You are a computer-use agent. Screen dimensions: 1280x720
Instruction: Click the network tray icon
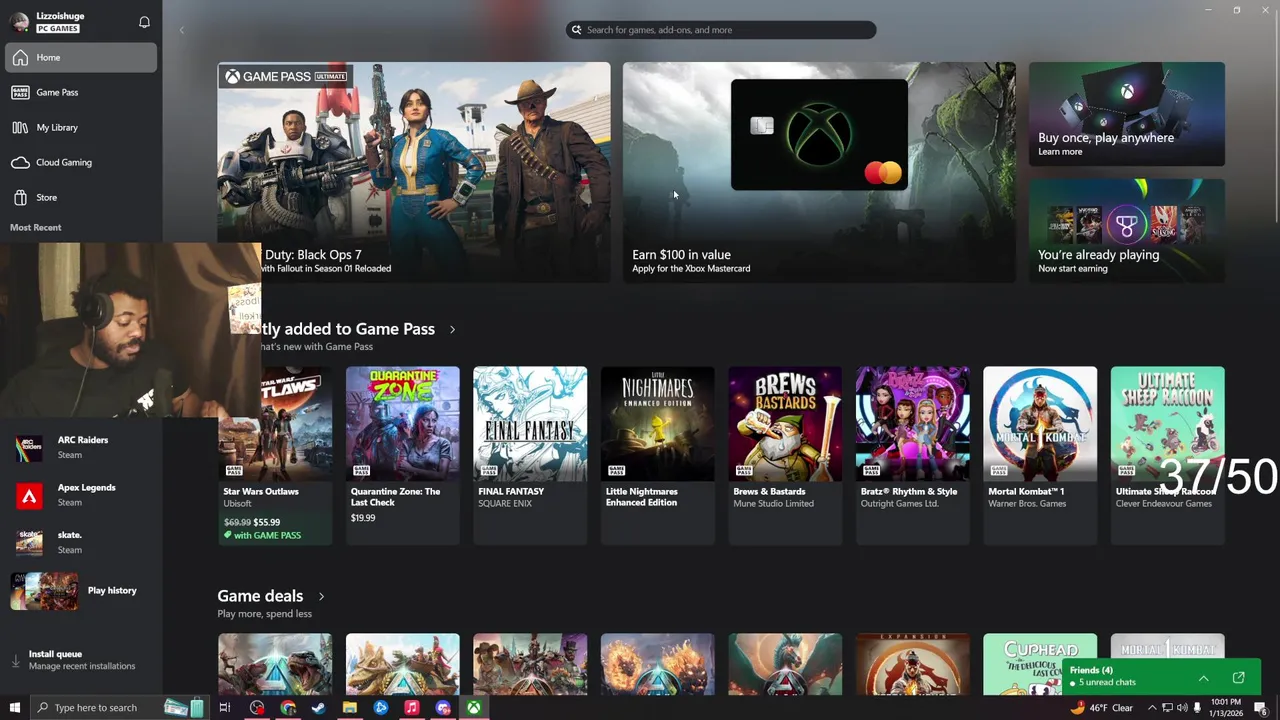coord(1167,708)
